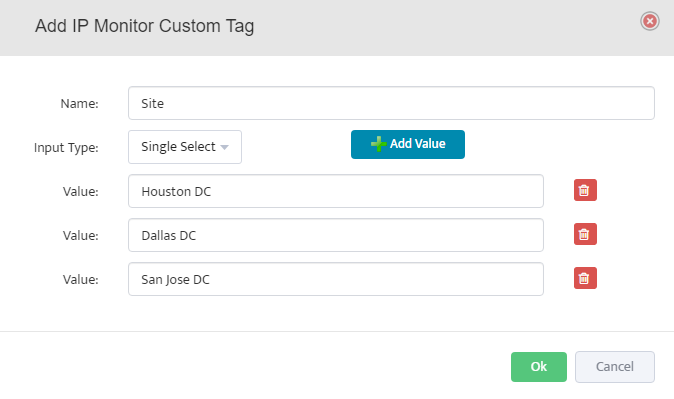The height and width of the screenshot is (399, 674).
Task: Click the Name: label
Action: [x=80, y=104]
